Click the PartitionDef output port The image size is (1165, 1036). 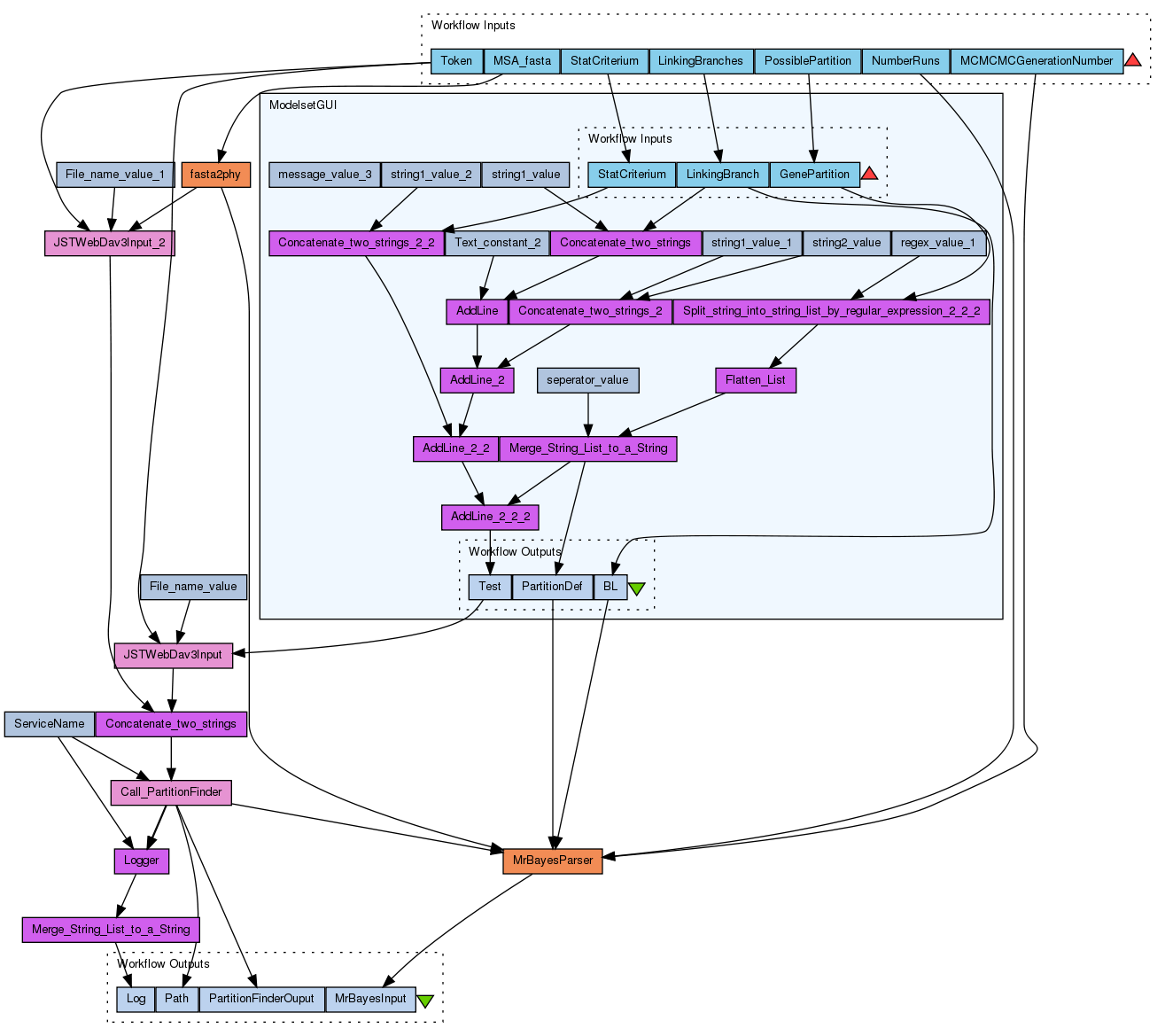click(552, 587)
